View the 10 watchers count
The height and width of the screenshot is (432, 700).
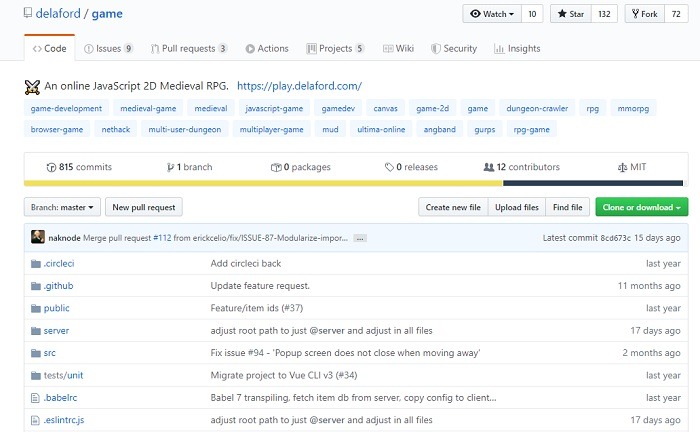point(532,14)
